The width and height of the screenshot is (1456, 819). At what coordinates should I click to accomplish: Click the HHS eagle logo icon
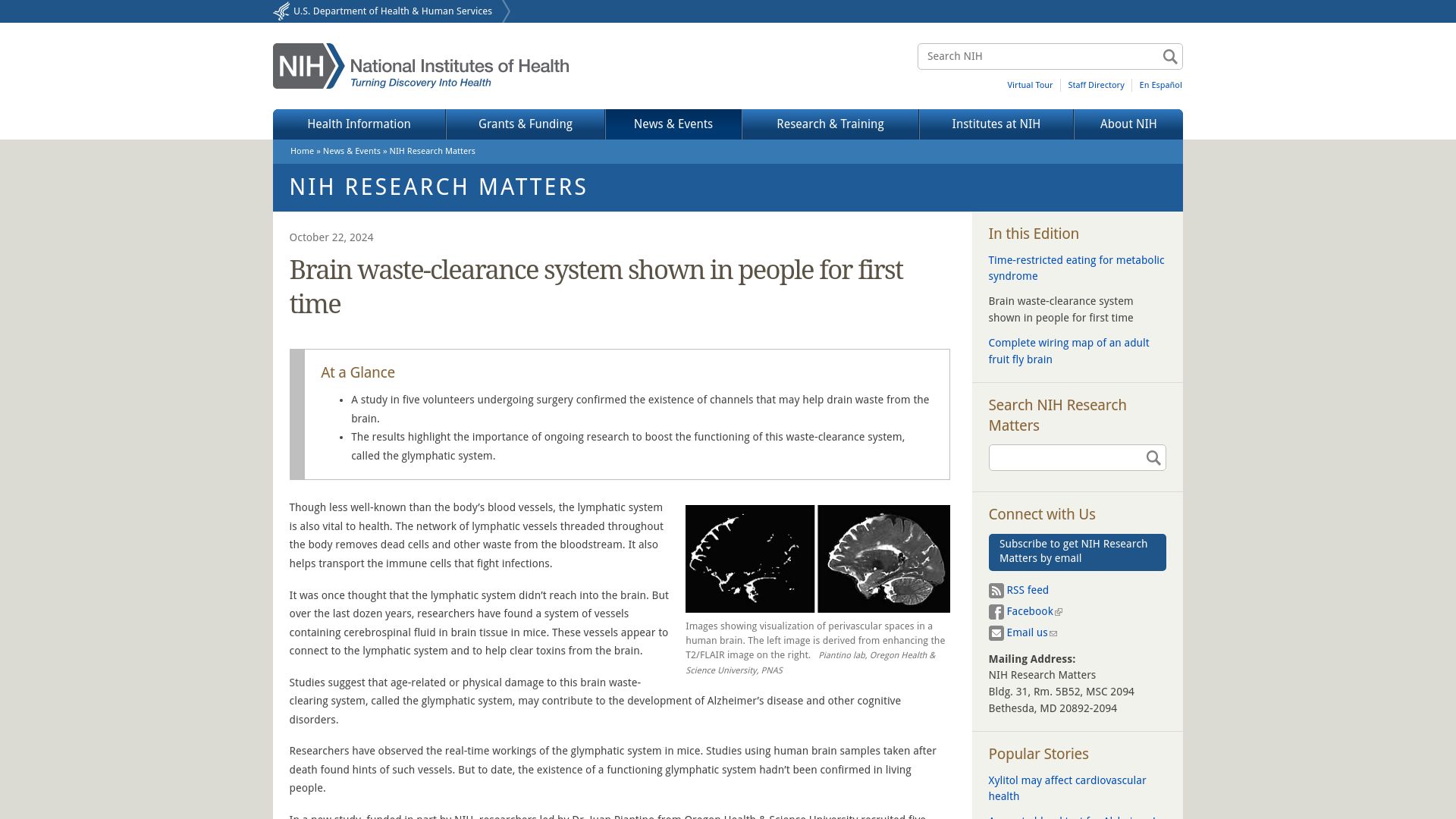[281, 11]
